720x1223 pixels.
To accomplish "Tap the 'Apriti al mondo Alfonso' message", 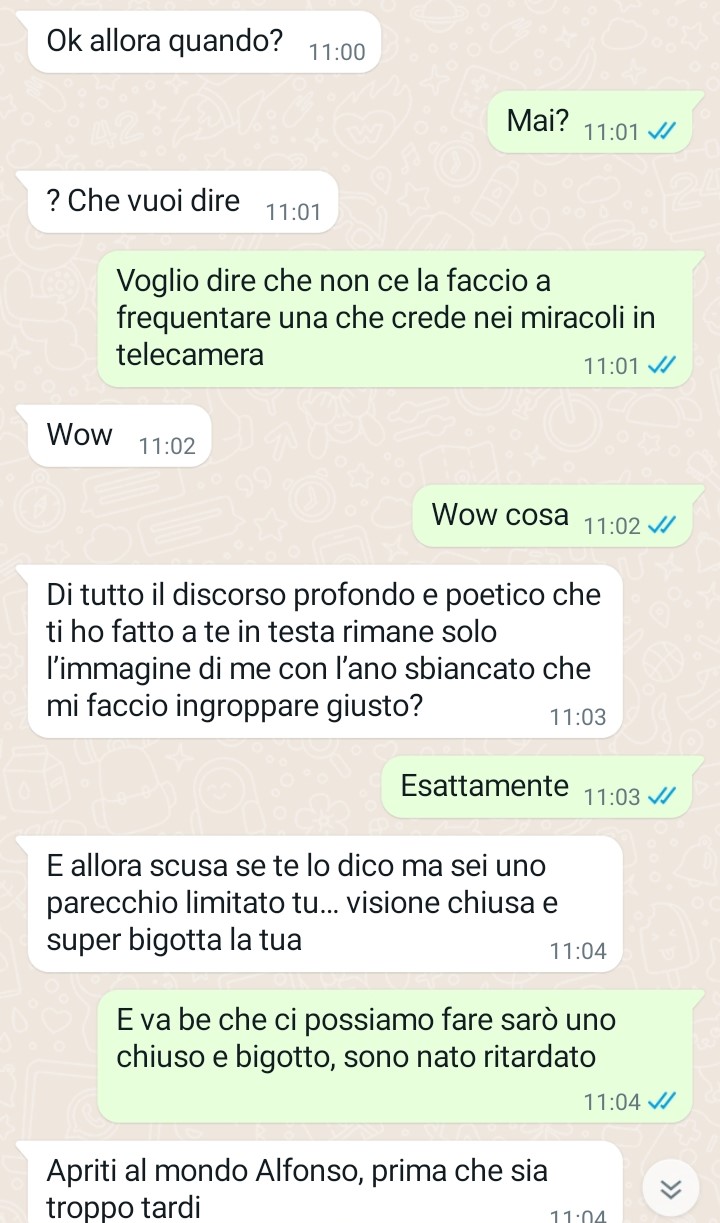I will pyautogui.click(x=325, y=1182).
